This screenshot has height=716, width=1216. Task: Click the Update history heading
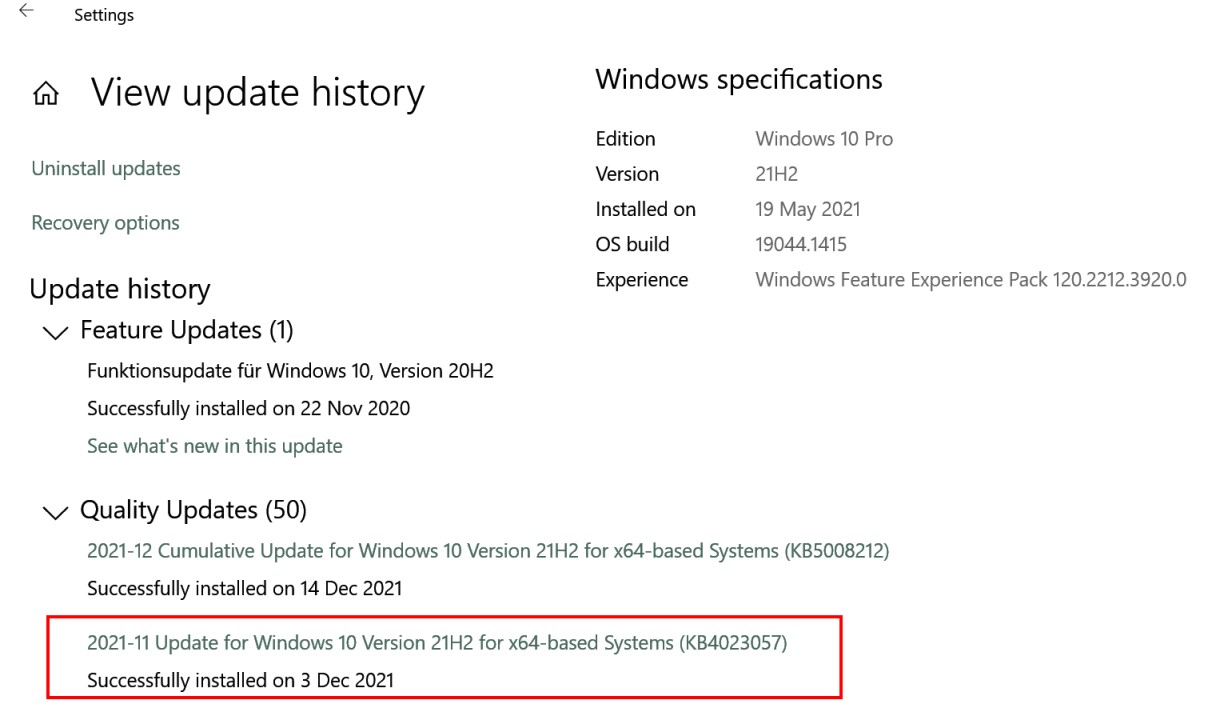coord(120,289)
